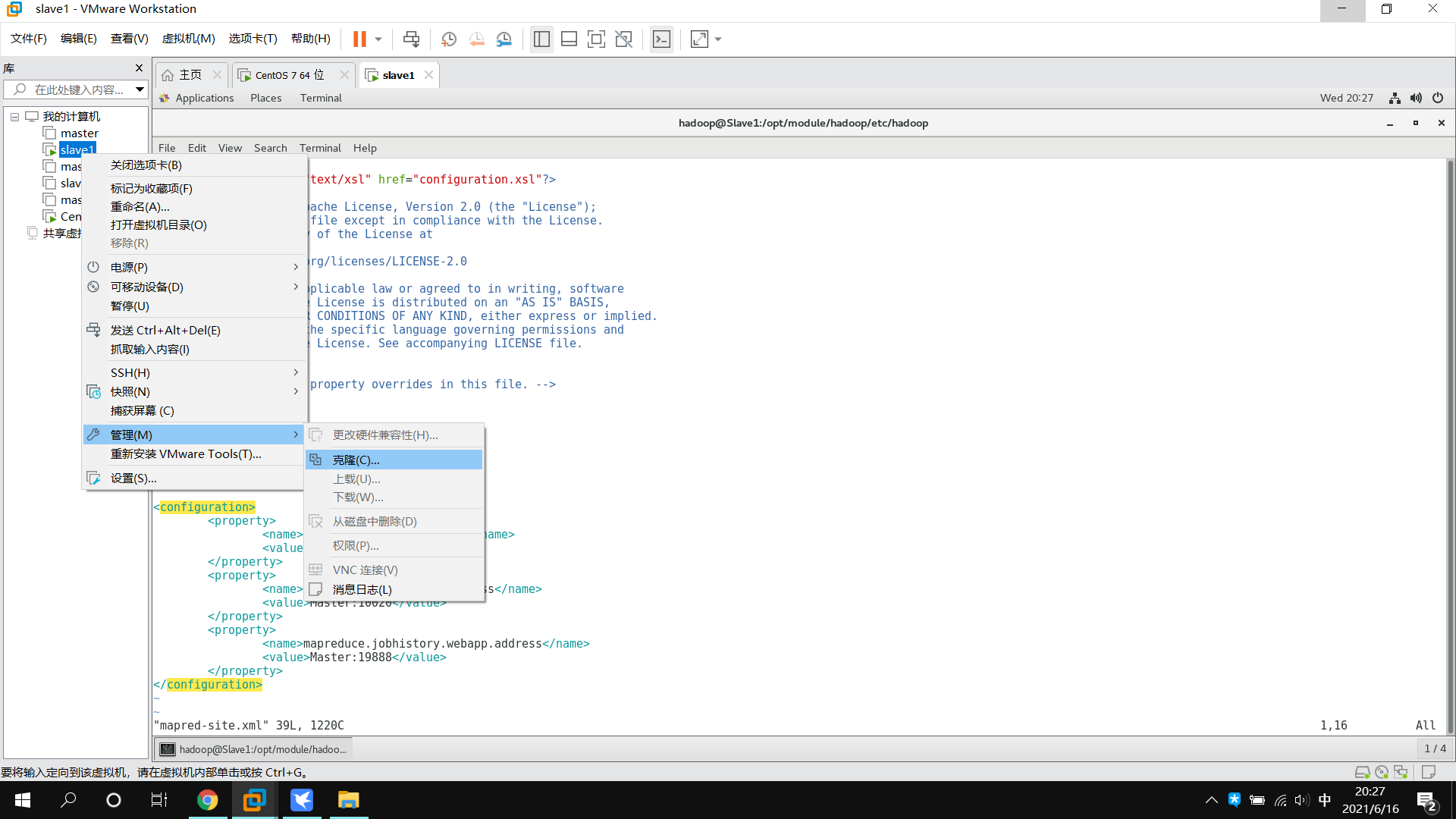This screenshot has width=1456, height=819.
Task: Close the CentOS 7 64 位 tab
Action: (x=344, y=75)
